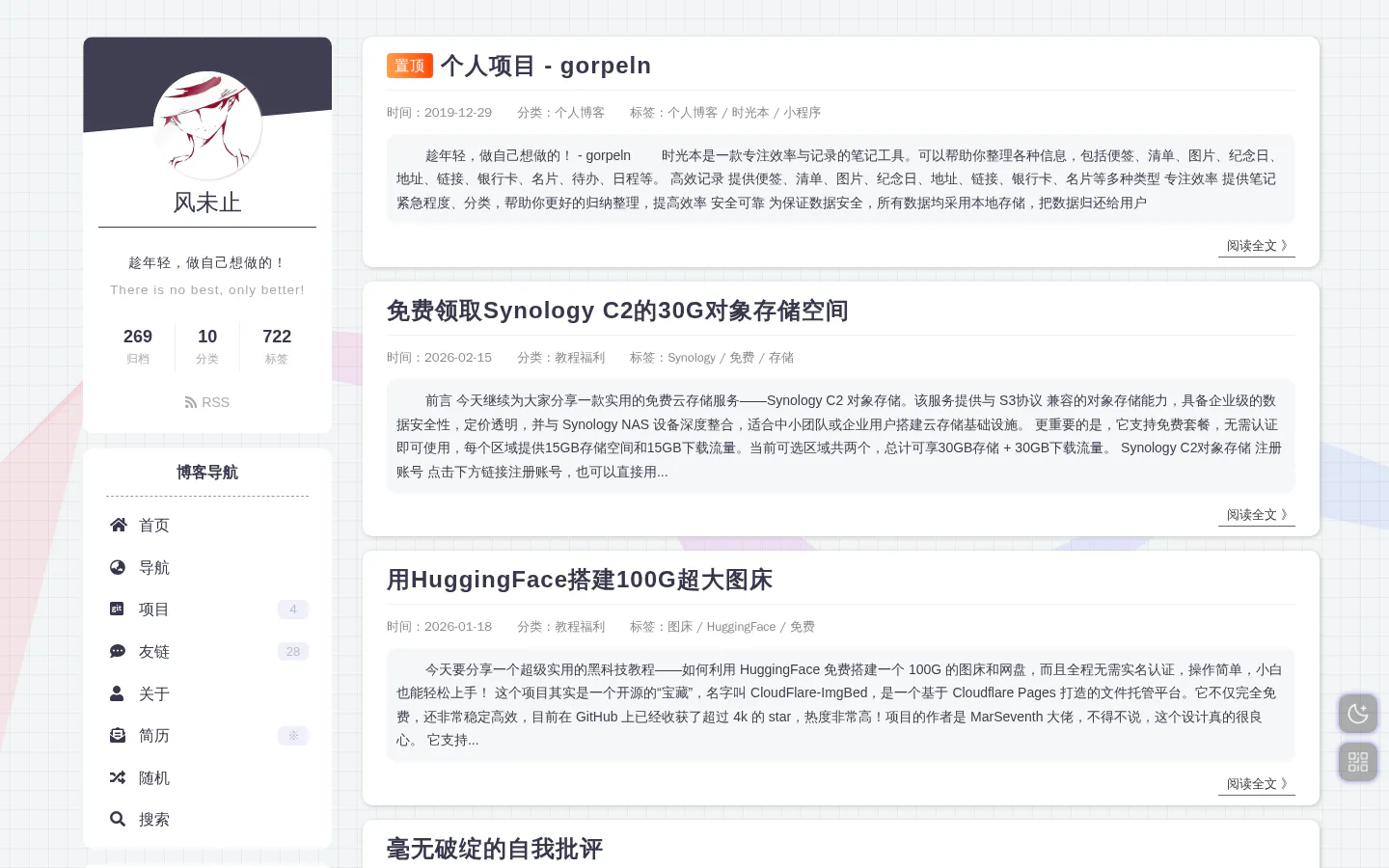The height and width of the screenshot is (868, 1389).
Task: Open post title 个人项目 - gorpeln
Action: (x=546, y=66)
